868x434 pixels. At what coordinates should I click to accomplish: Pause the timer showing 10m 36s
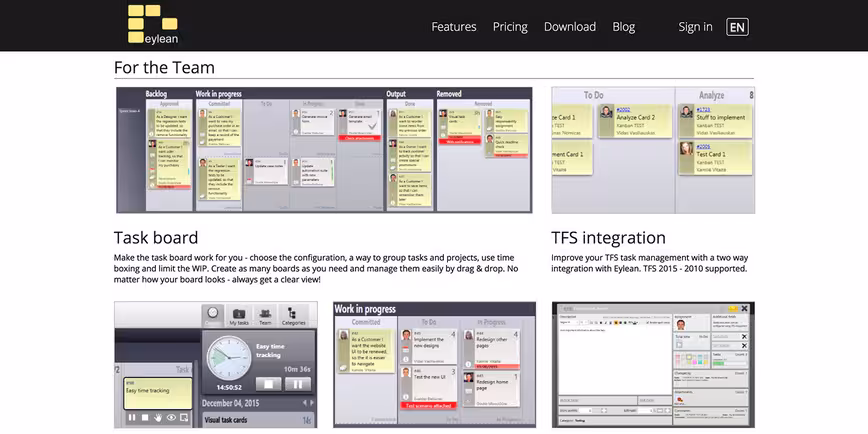pos(298,384)
